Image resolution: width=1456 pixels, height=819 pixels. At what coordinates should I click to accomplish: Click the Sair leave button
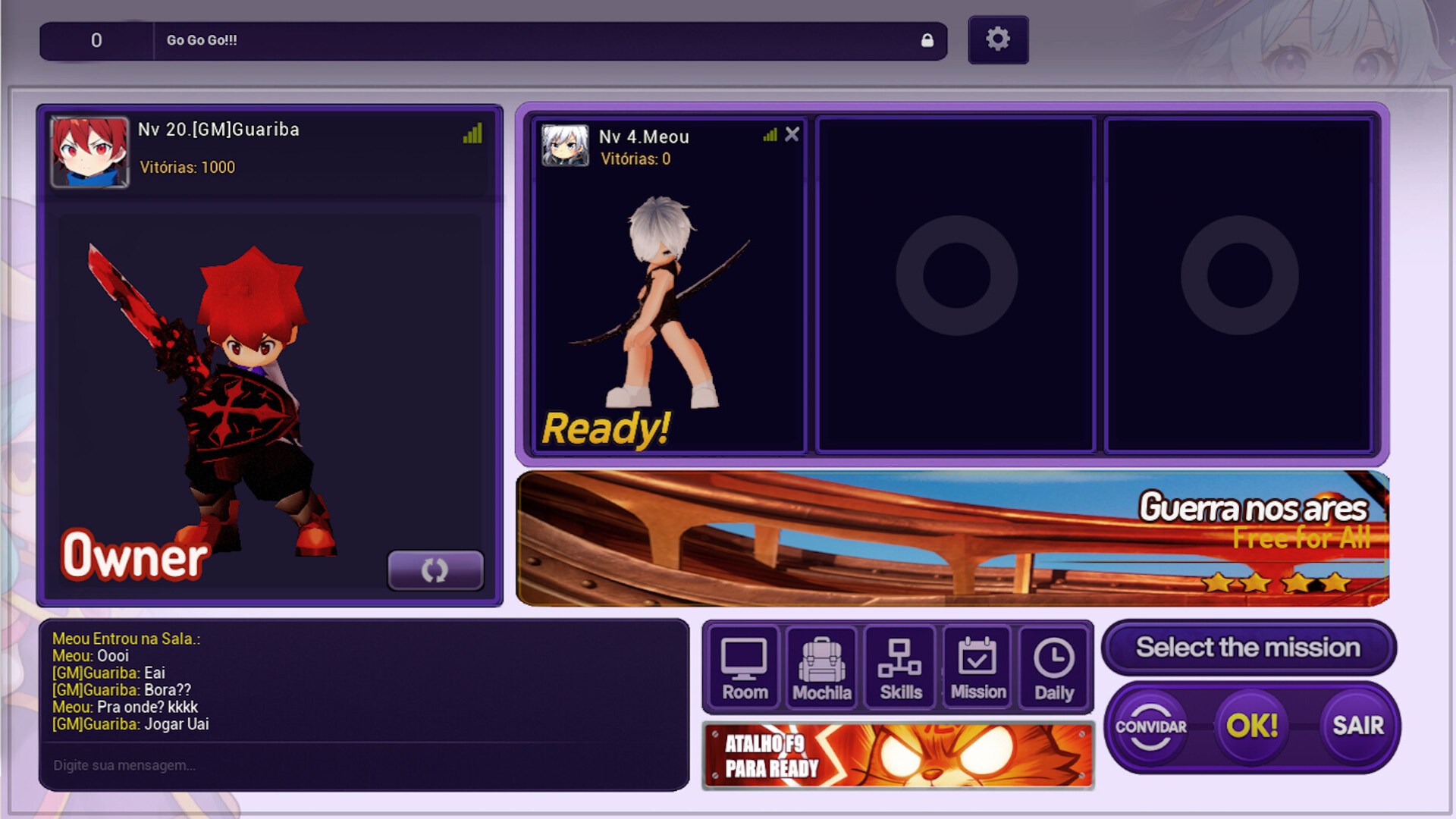pos(1357,726)
